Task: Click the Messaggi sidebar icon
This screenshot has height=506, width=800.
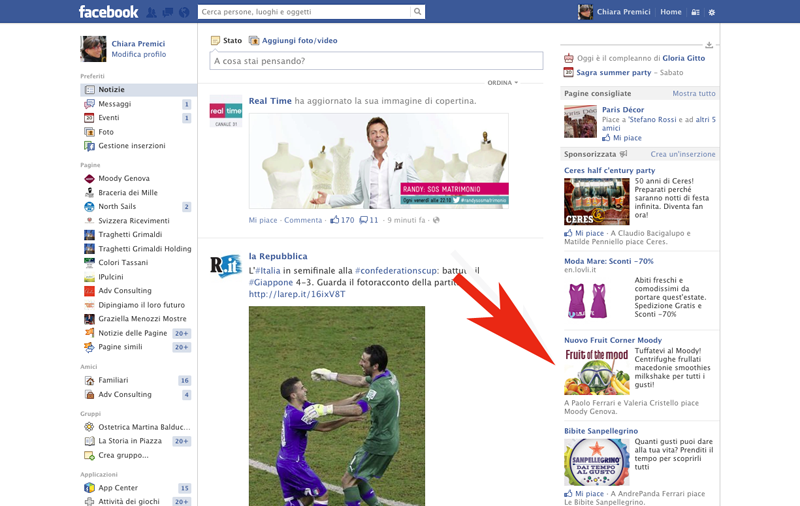Action: click(x=89, y=104)
